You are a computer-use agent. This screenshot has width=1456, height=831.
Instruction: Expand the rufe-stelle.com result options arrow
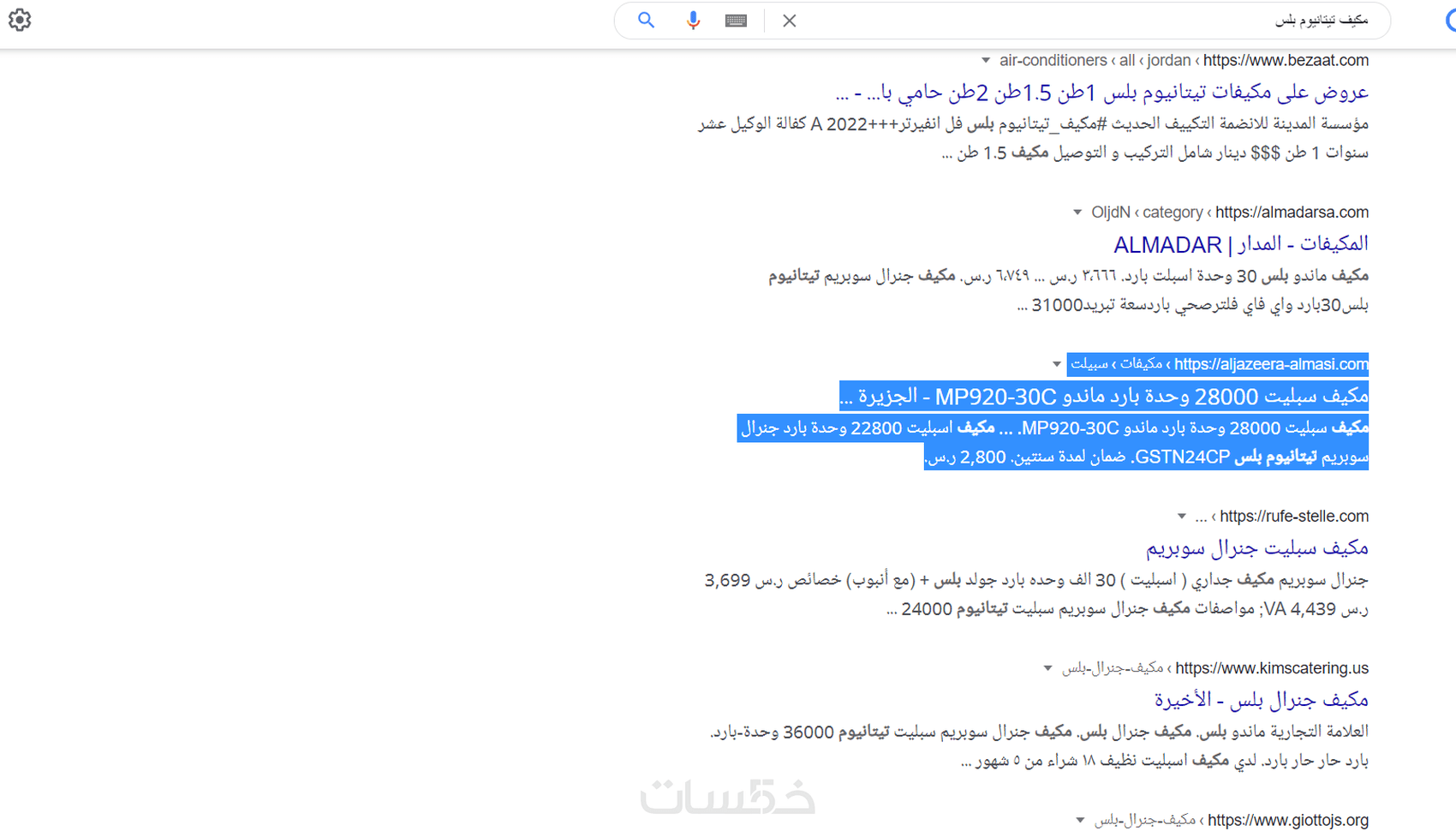click(x=1182, y=517)
